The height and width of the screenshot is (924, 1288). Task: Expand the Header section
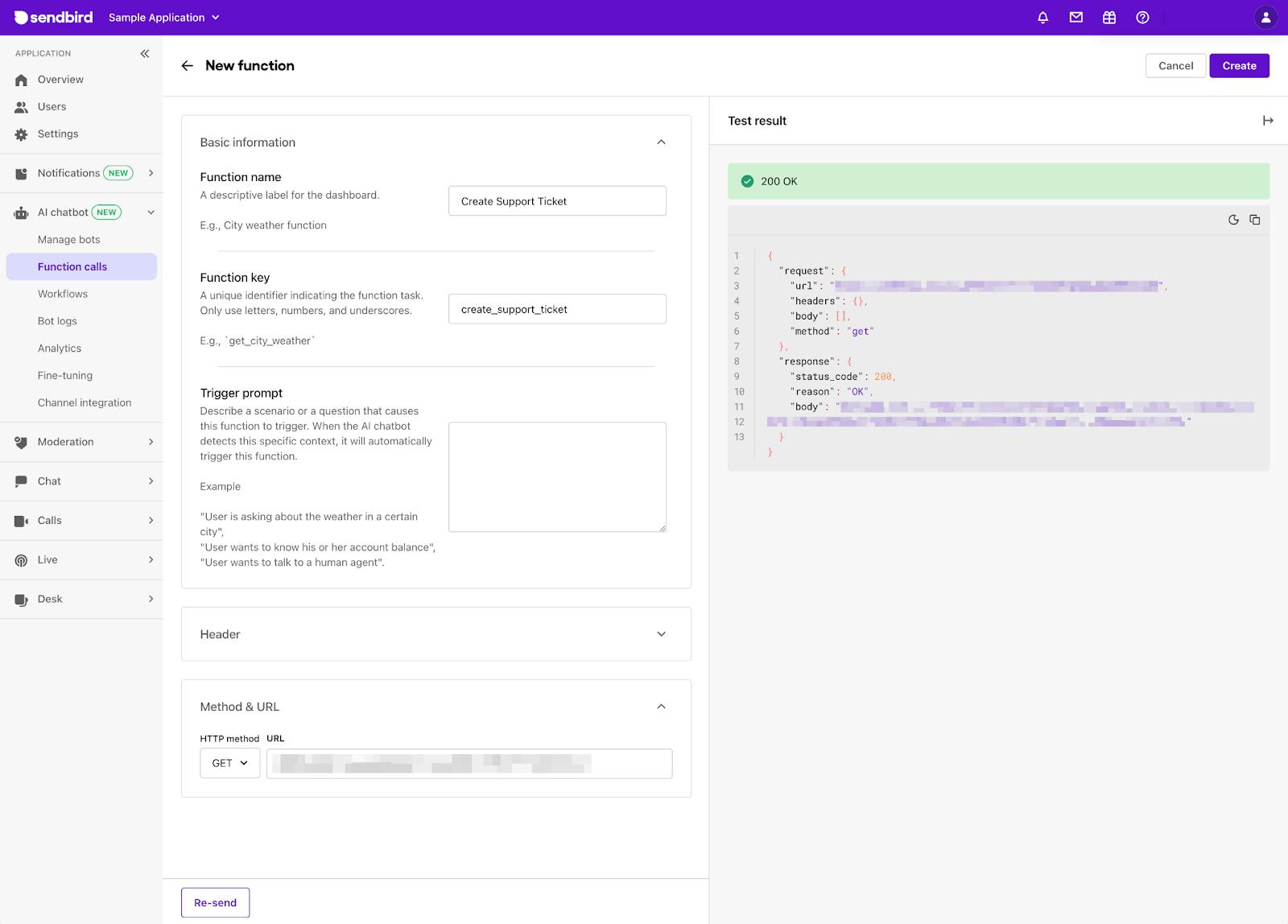(x=661, y=633)
